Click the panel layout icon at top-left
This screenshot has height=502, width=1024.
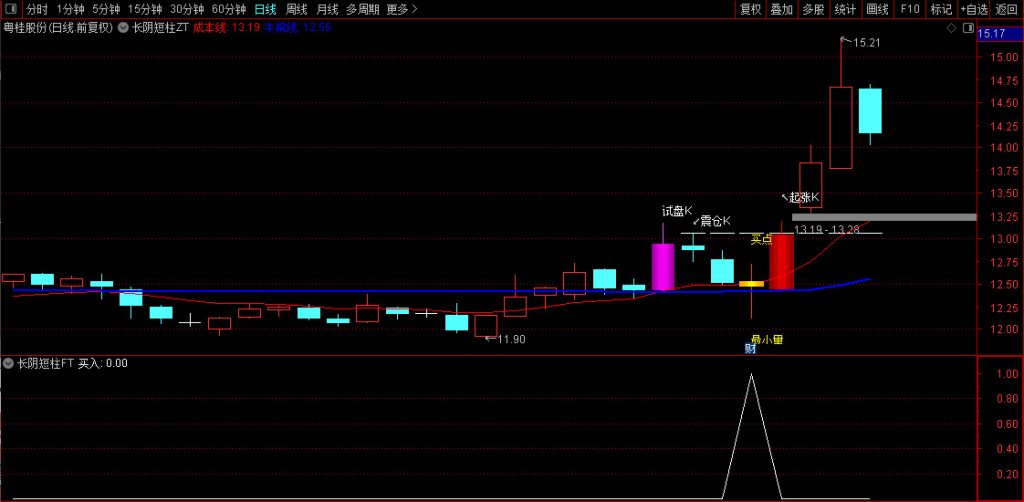click(11, 9)
